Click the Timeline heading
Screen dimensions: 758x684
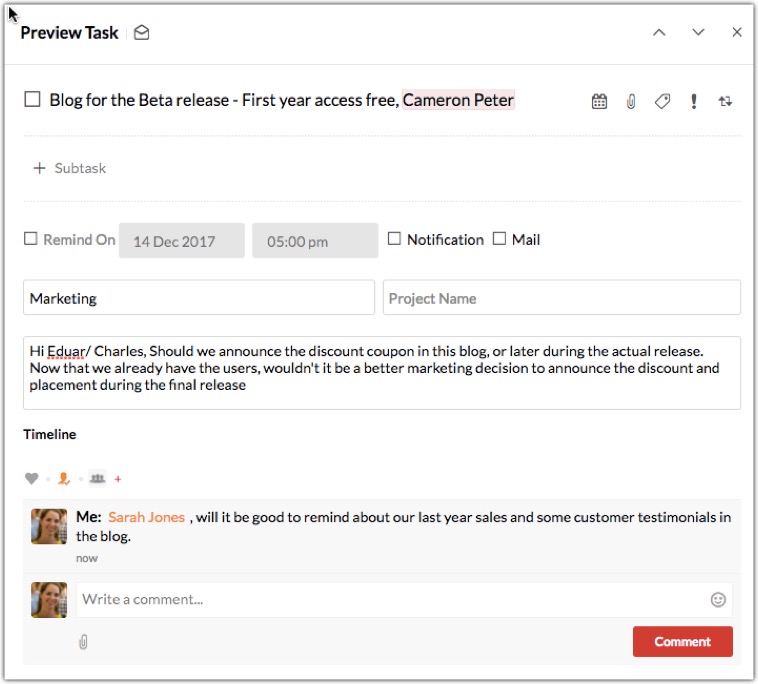coord(50,434)
